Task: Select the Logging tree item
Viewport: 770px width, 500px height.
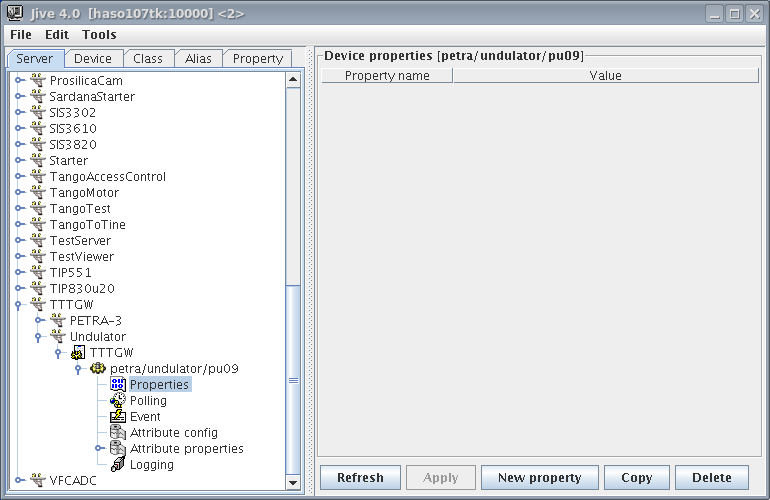Action: (x=151, y=464)
